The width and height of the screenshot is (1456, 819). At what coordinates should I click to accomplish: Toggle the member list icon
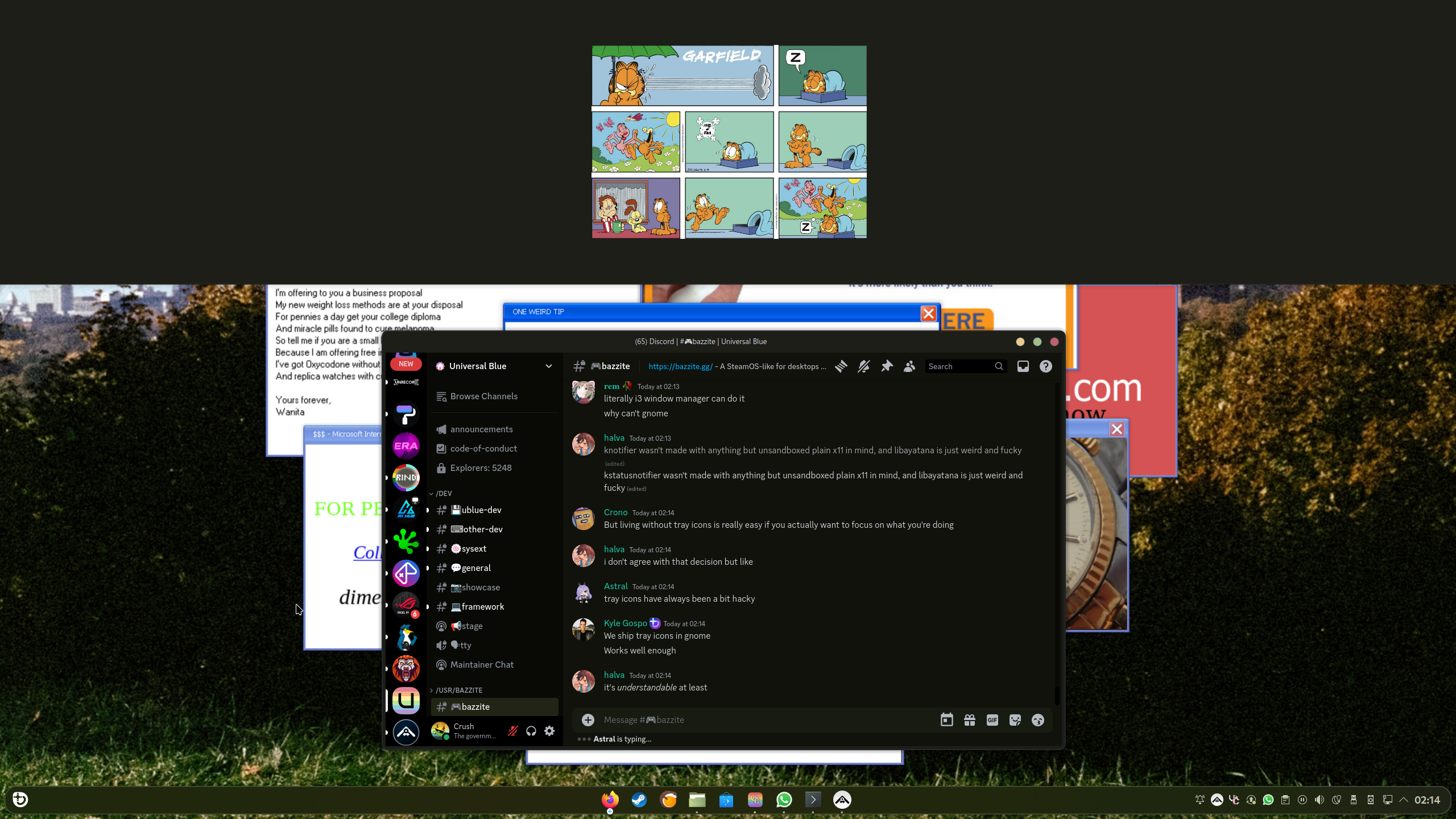point(909,366)
